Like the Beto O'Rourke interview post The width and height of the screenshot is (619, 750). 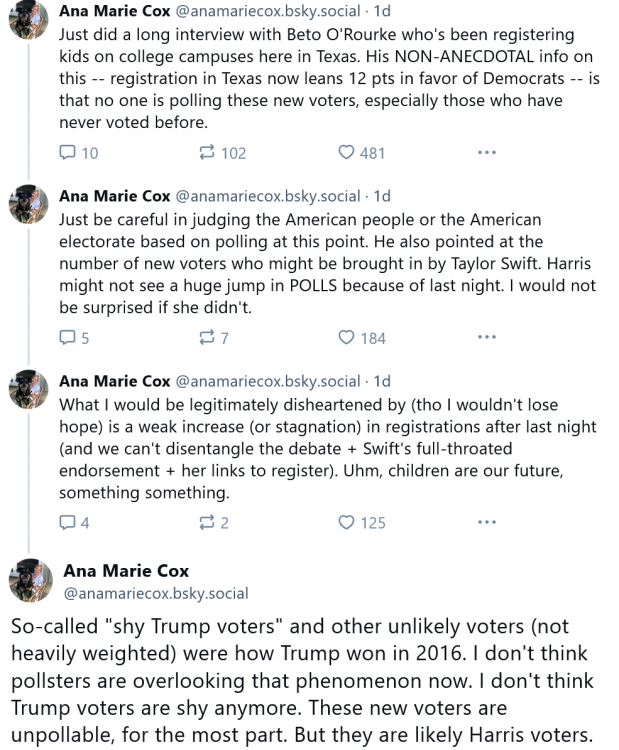pos(347,153)
